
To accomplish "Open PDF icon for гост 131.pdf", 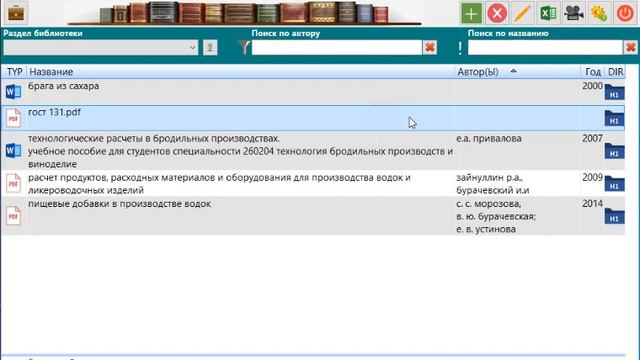I will point(13,118).
